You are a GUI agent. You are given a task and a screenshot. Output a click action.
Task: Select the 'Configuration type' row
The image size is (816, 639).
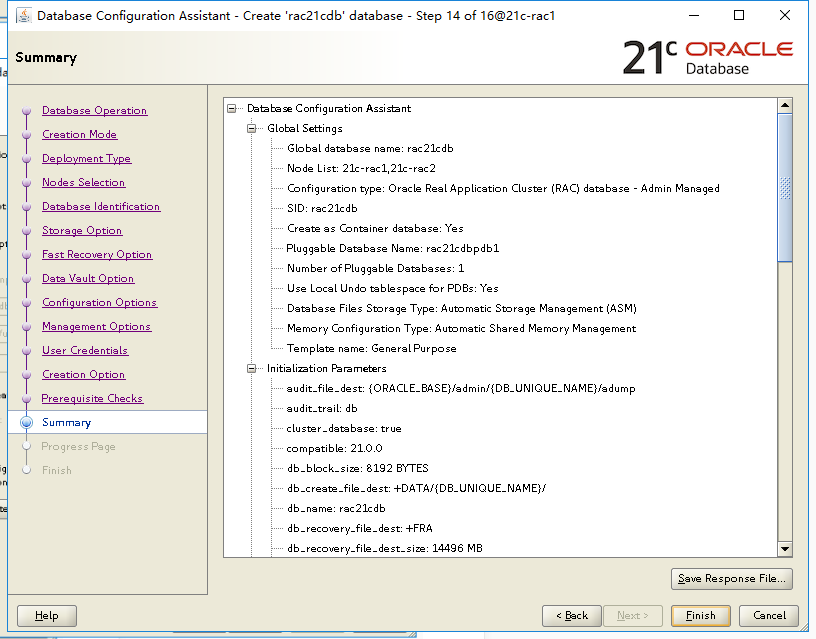pos(503,188)
